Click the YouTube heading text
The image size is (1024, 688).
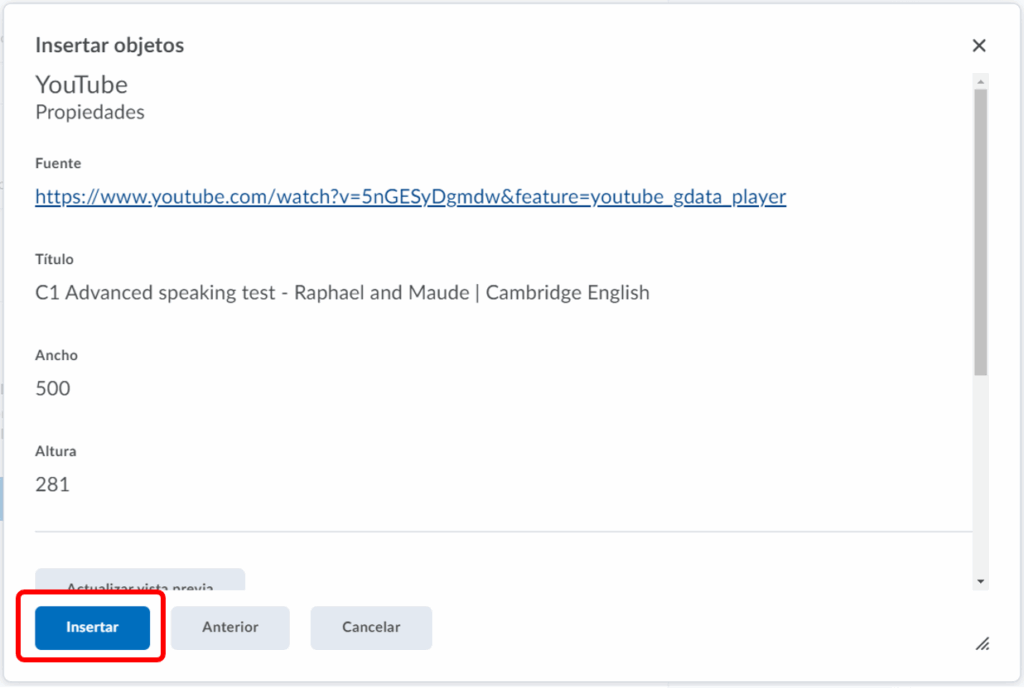pos(82,85)
